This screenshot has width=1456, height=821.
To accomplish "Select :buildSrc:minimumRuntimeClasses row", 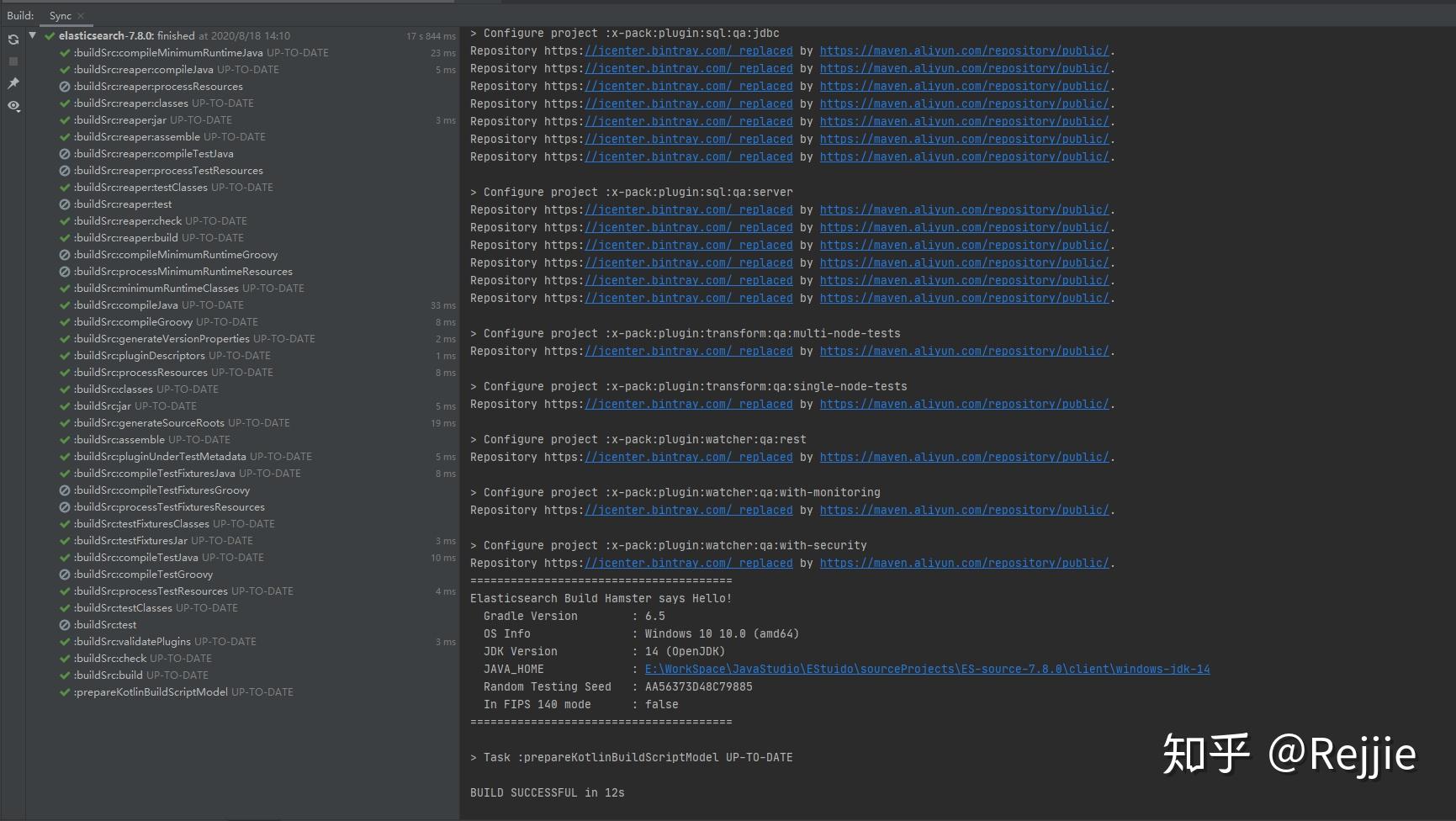I will (x=242, y=288).
